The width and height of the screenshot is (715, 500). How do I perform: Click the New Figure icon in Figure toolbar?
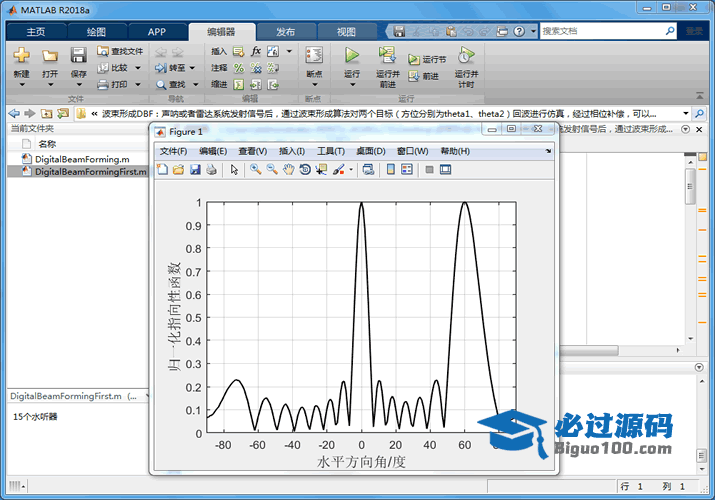pyautogui.click(x=162, y=170)
